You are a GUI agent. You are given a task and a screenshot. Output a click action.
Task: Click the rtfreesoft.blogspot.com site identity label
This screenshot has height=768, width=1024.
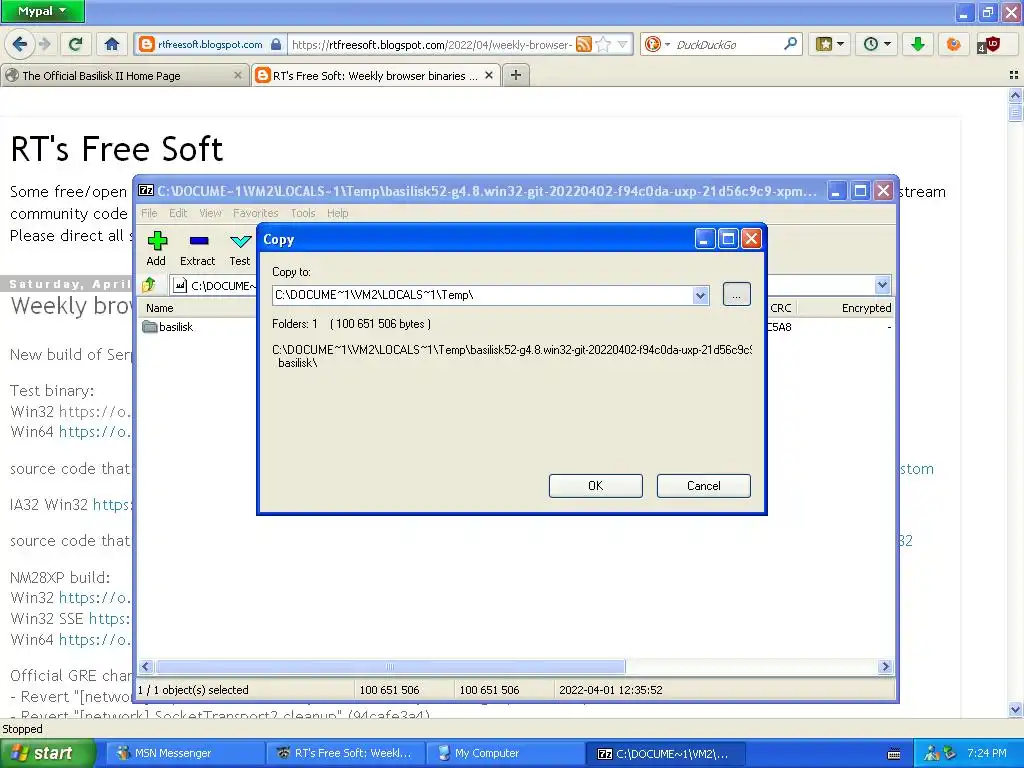[x=210, y=44]
